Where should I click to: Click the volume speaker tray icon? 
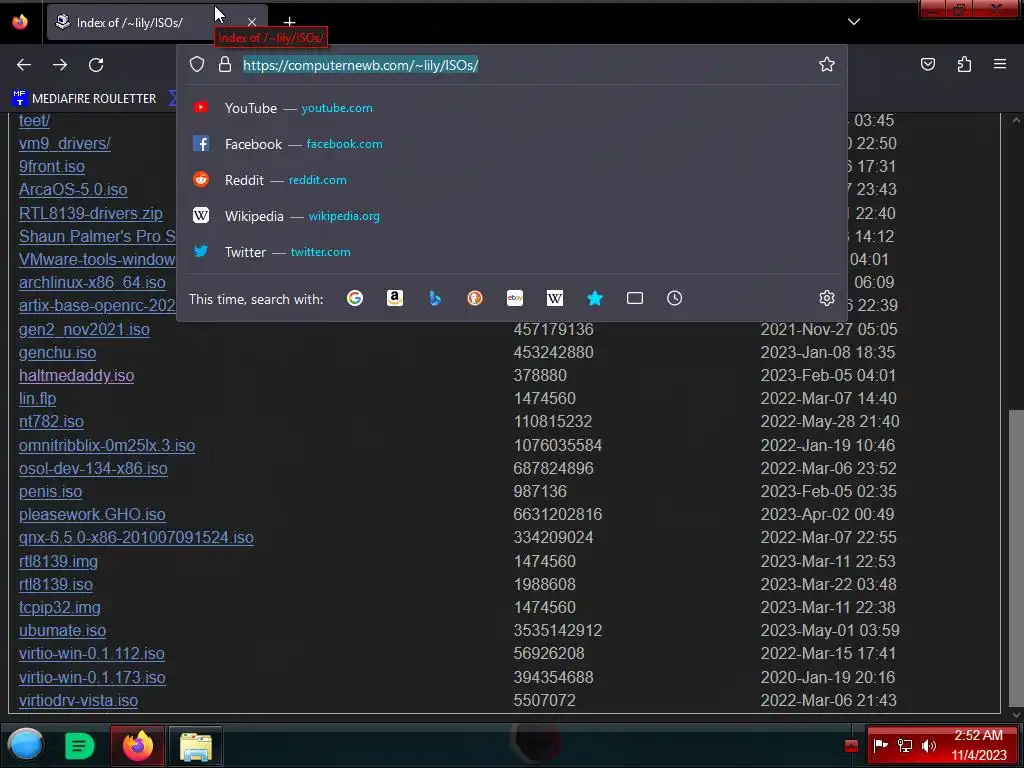[928, 745]
